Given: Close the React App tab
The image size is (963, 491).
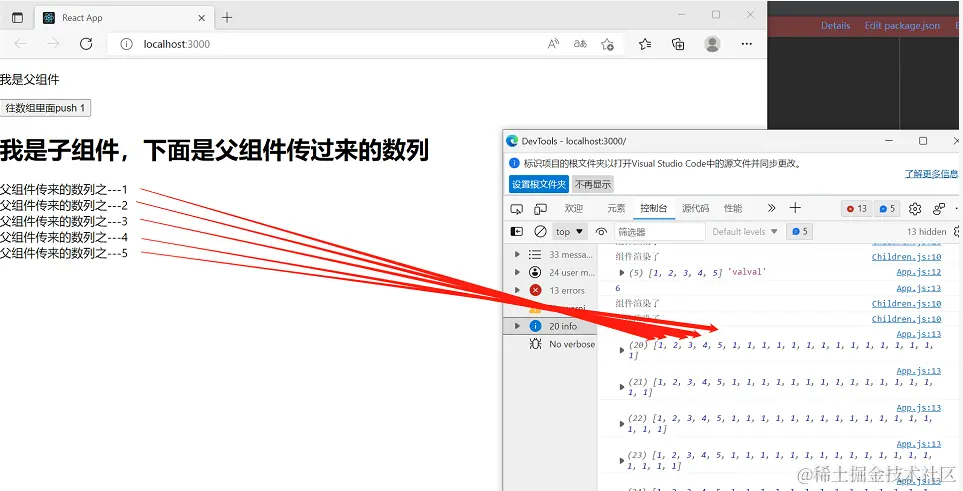Looking at the screenshot, I should click(201, 18).
